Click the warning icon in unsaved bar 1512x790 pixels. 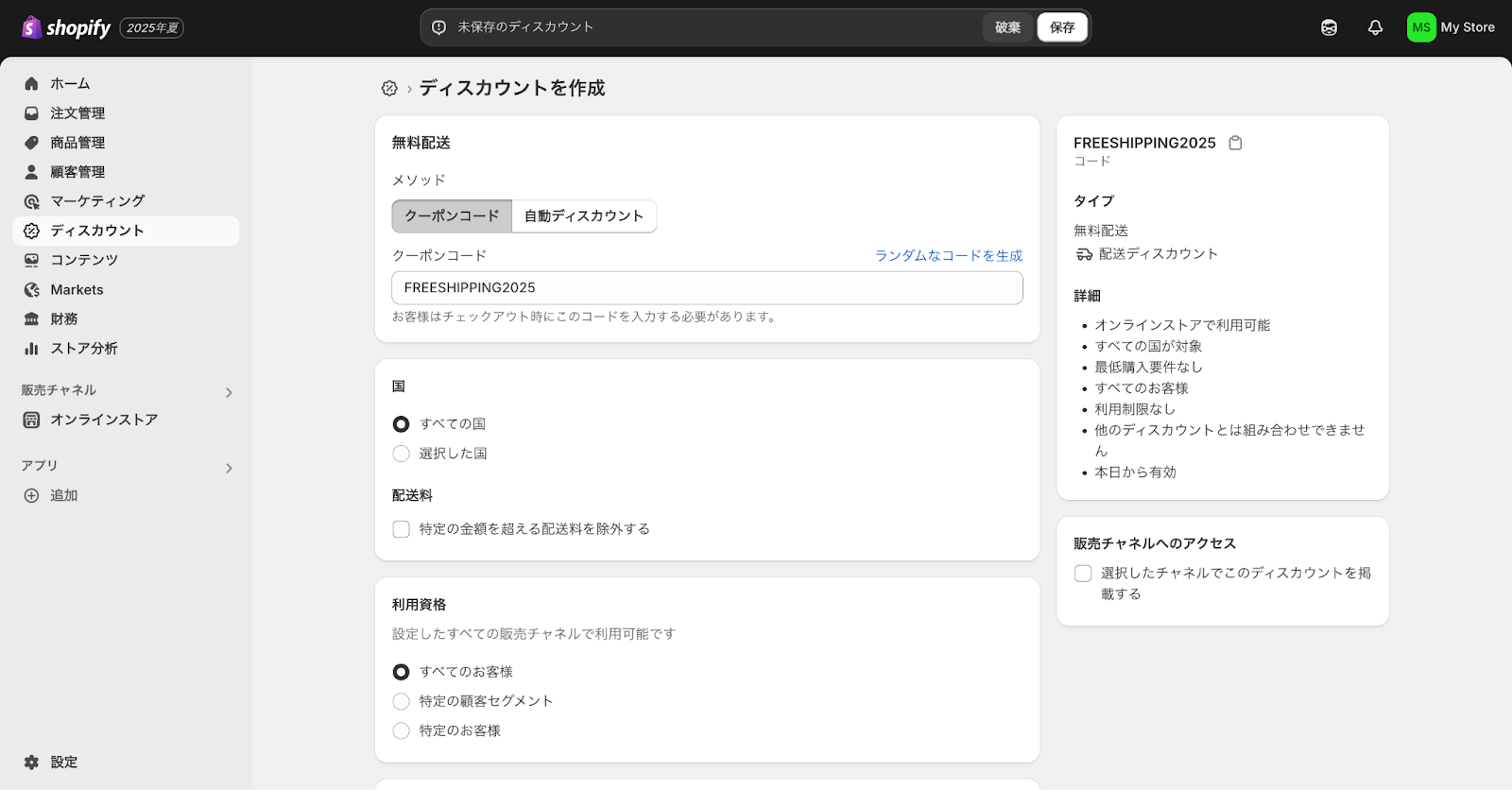[x=438, y=27]
